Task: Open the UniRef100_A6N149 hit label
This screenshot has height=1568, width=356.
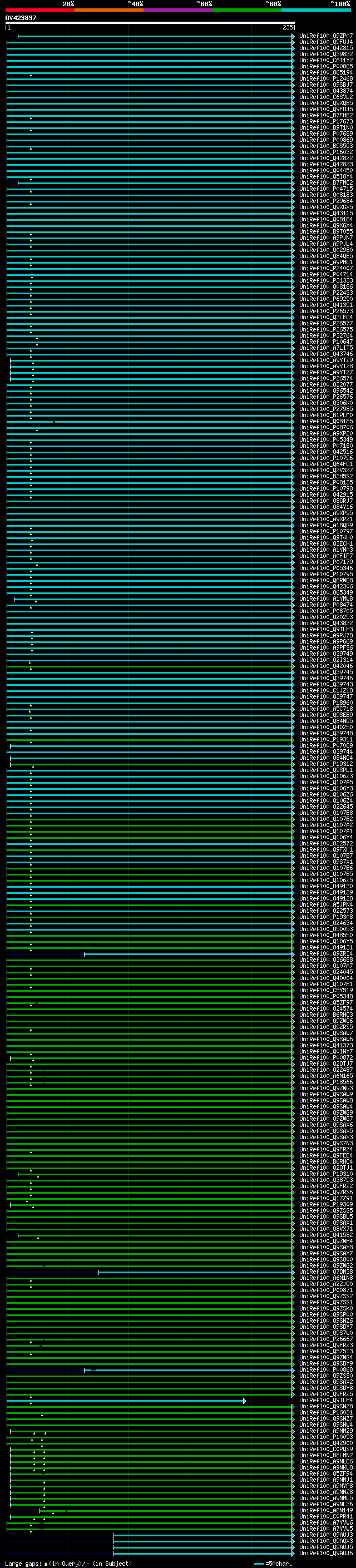Action: click(325, 1510)
